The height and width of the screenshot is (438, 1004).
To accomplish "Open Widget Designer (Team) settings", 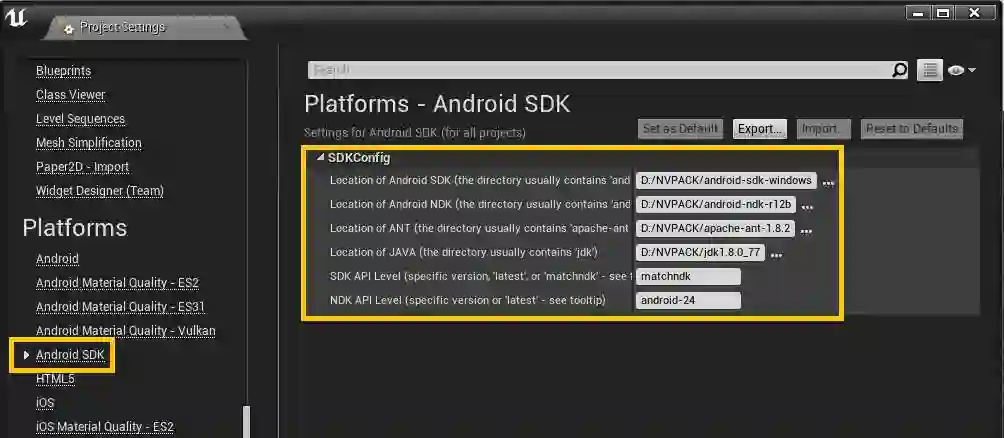I will click(x=99, y=191).
